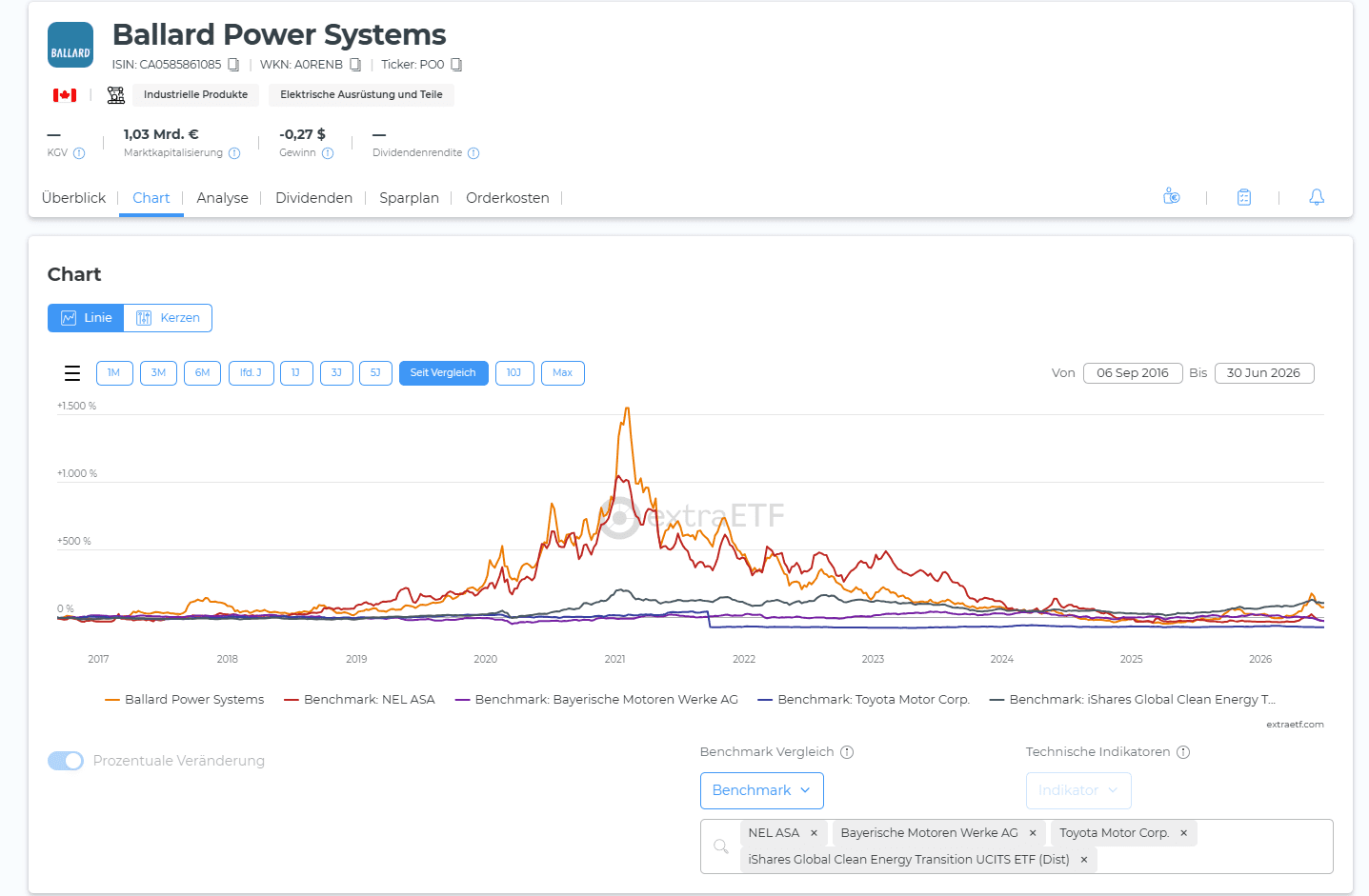Copy the ISIN number

[233, 65]
